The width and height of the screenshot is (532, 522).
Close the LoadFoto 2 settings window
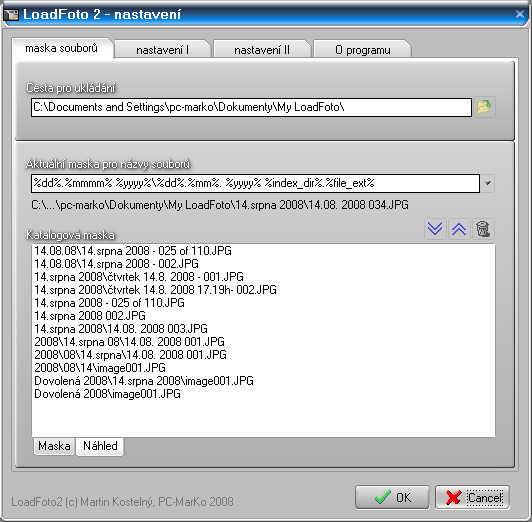[x=519, y=14]
